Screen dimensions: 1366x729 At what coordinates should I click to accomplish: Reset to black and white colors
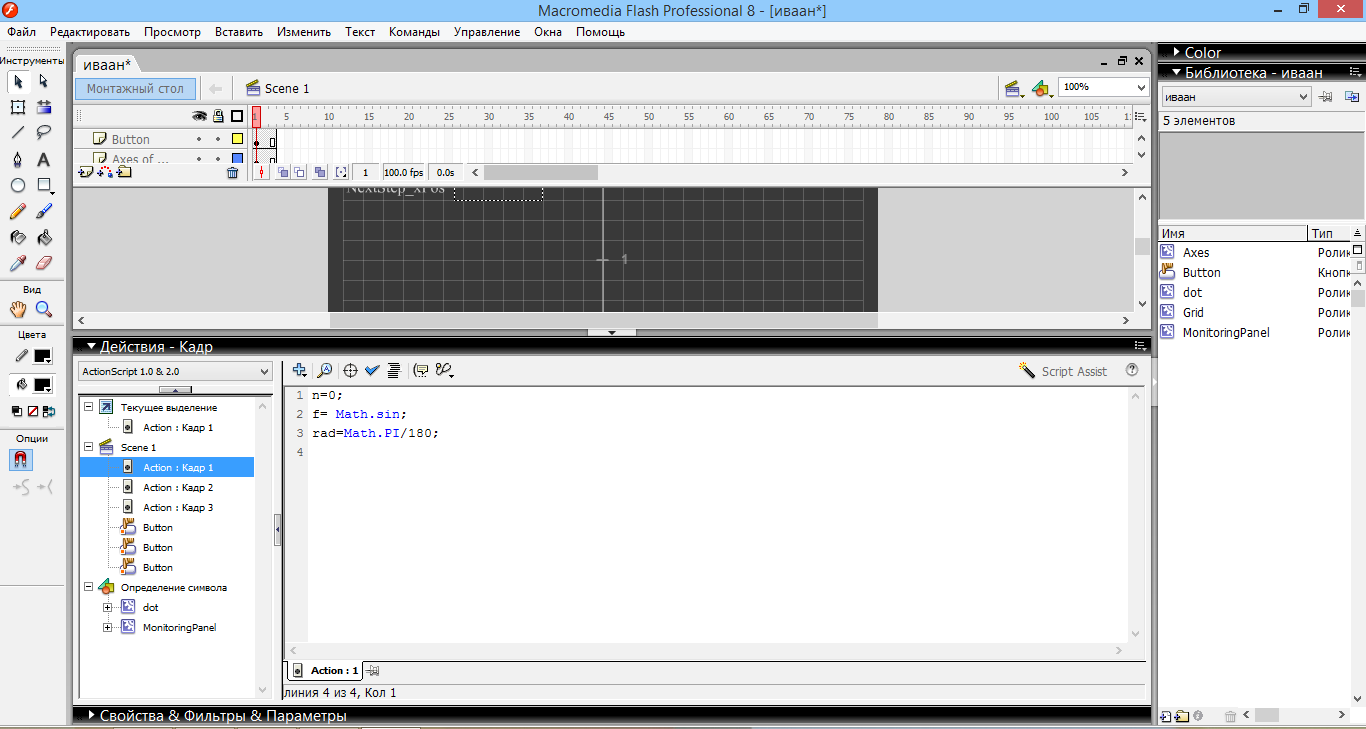point(17,411)
